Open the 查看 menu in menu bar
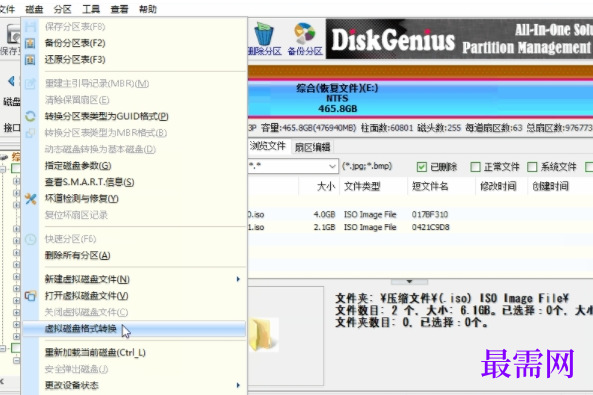 (119, 9)
